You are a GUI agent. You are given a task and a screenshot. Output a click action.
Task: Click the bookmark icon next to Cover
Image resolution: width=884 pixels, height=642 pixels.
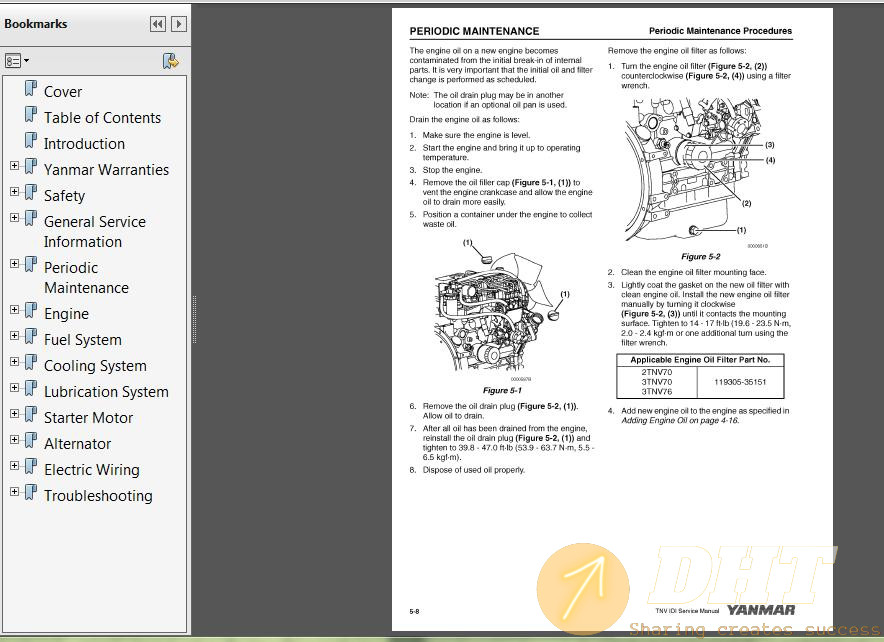tap(31, 89)
